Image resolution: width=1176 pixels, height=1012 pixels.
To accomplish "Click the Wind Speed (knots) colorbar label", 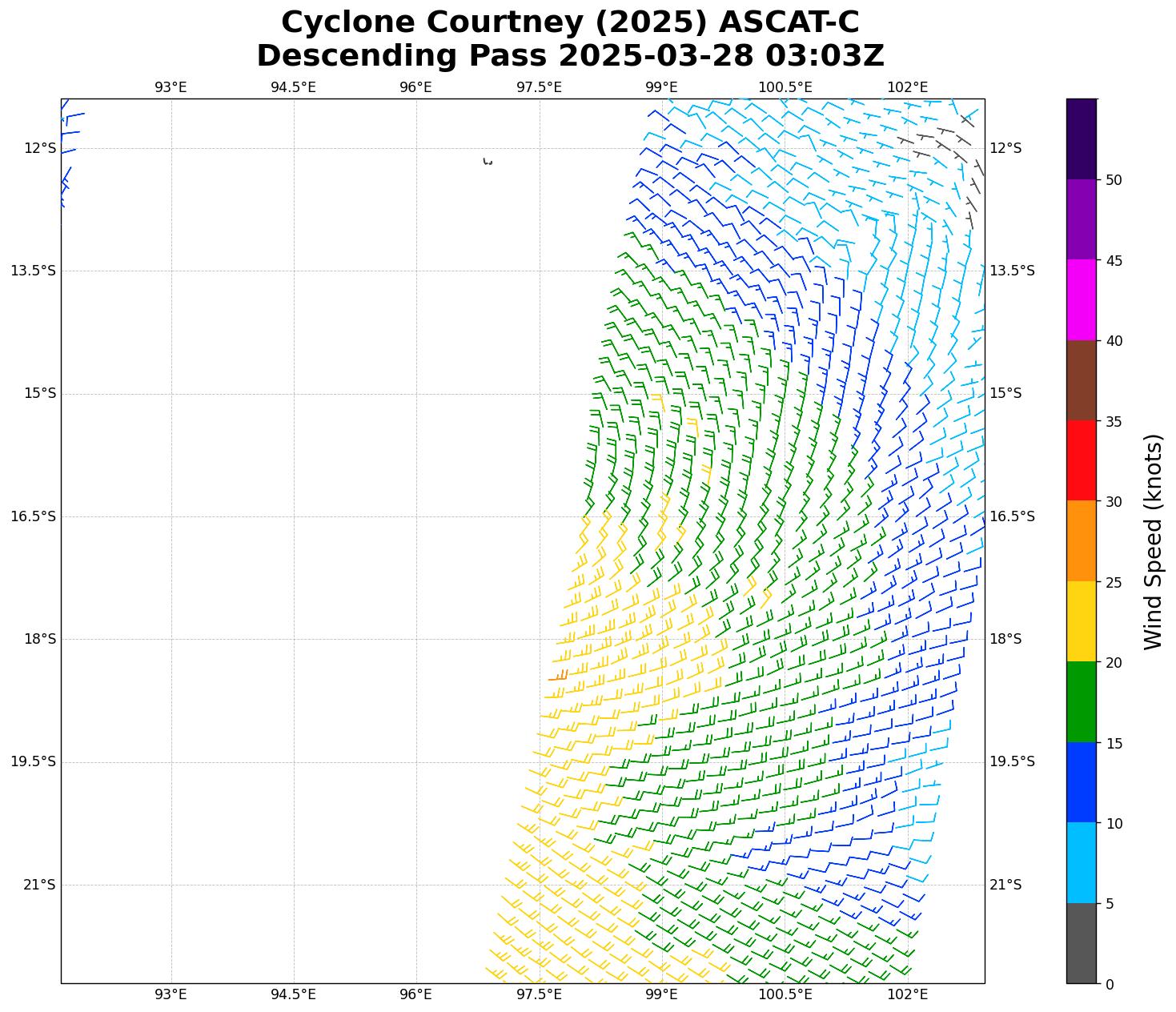I will [x=1152, y=541].
